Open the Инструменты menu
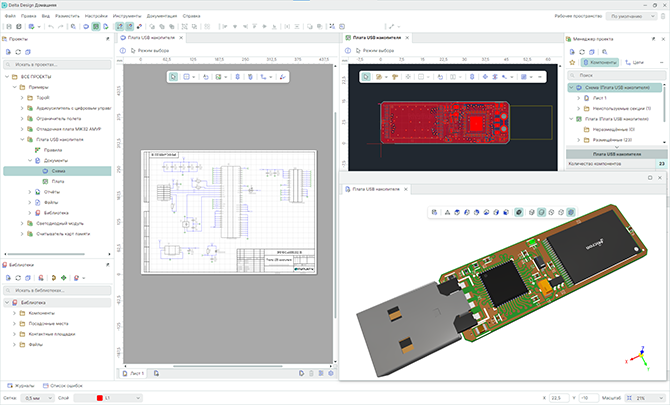This screenshot has height=405, width=670. pyautogui.click(x=126, y=16)
